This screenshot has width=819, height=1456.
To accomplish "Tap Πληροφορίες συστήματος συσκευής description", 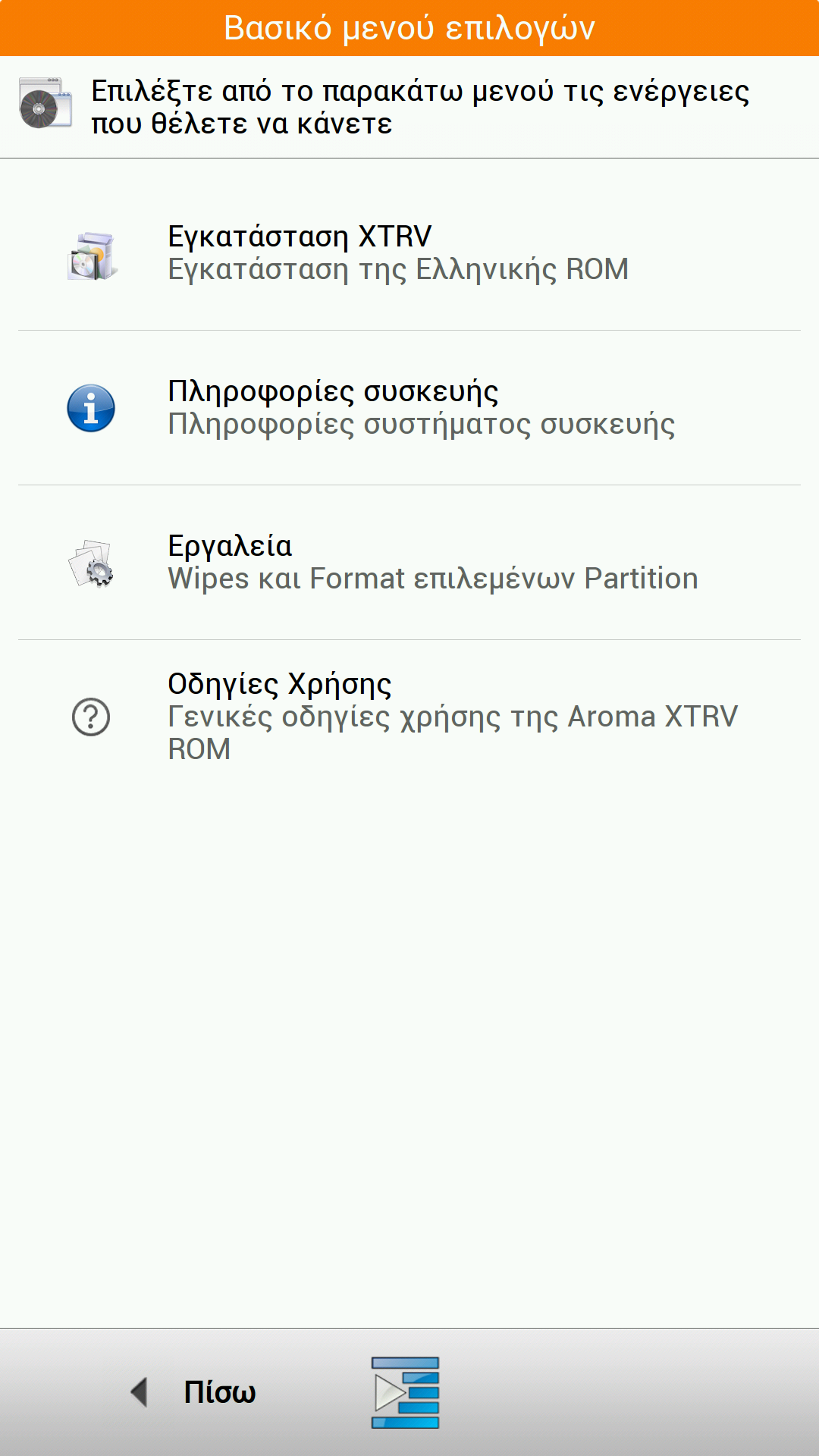I will [421, 425].
